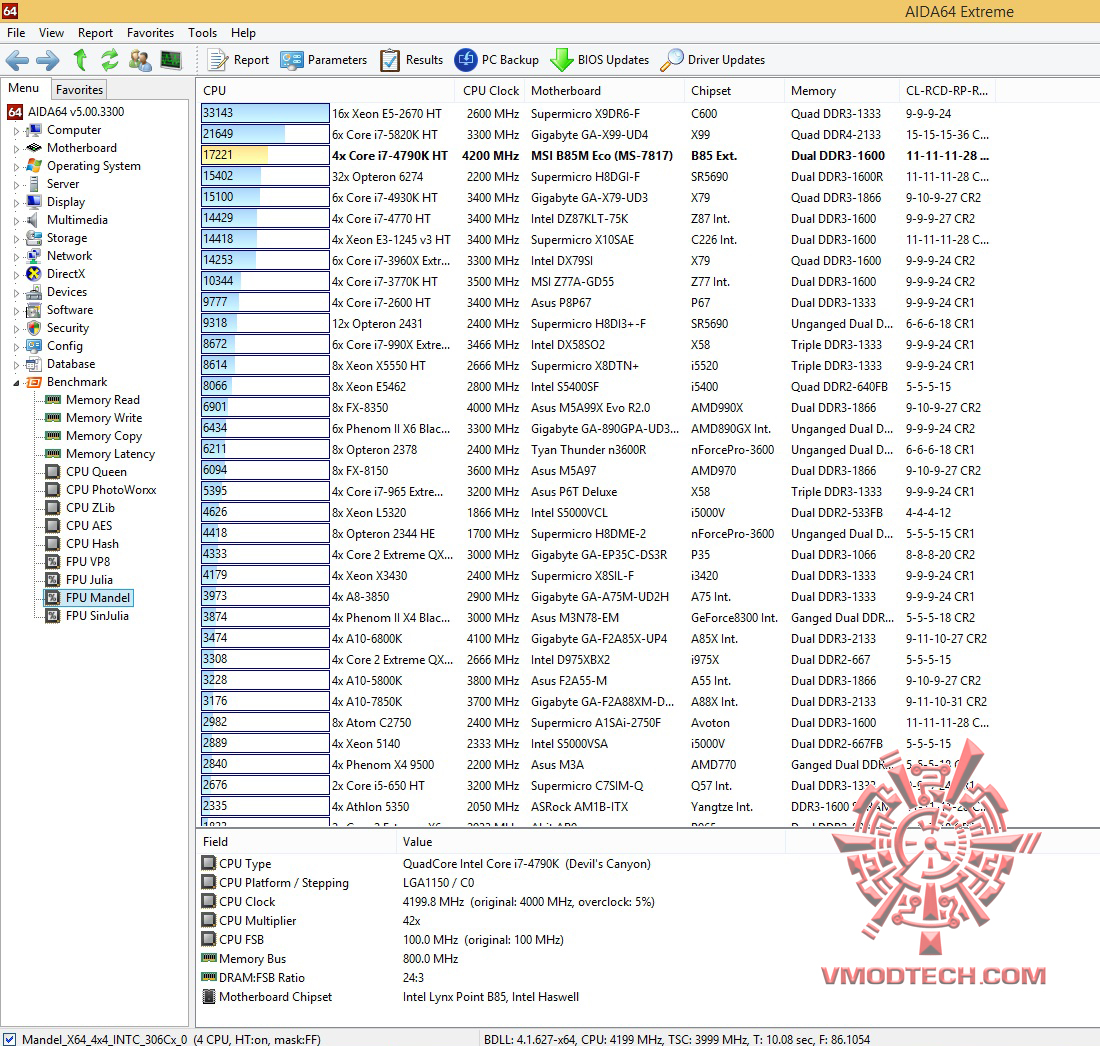The image size is (1100, 1046).
Task: Select the 4x Core i7-4790K HT result row
Action: point(596,156)
